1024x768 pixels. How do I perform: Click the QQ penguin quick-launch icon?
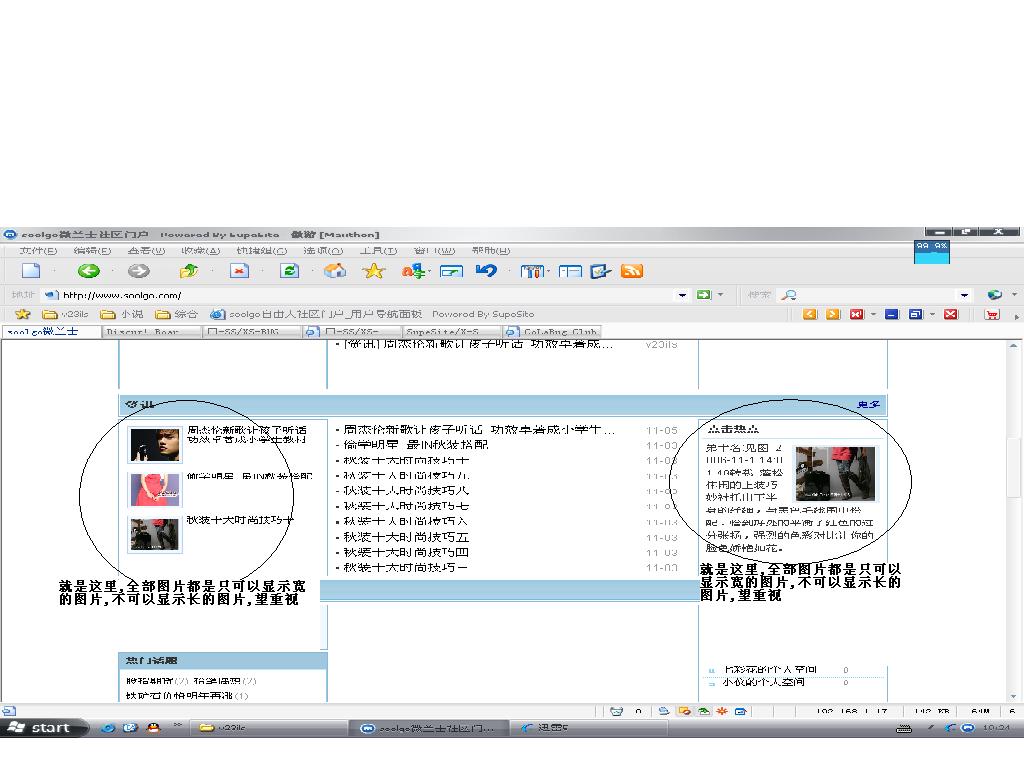point(153,728)
